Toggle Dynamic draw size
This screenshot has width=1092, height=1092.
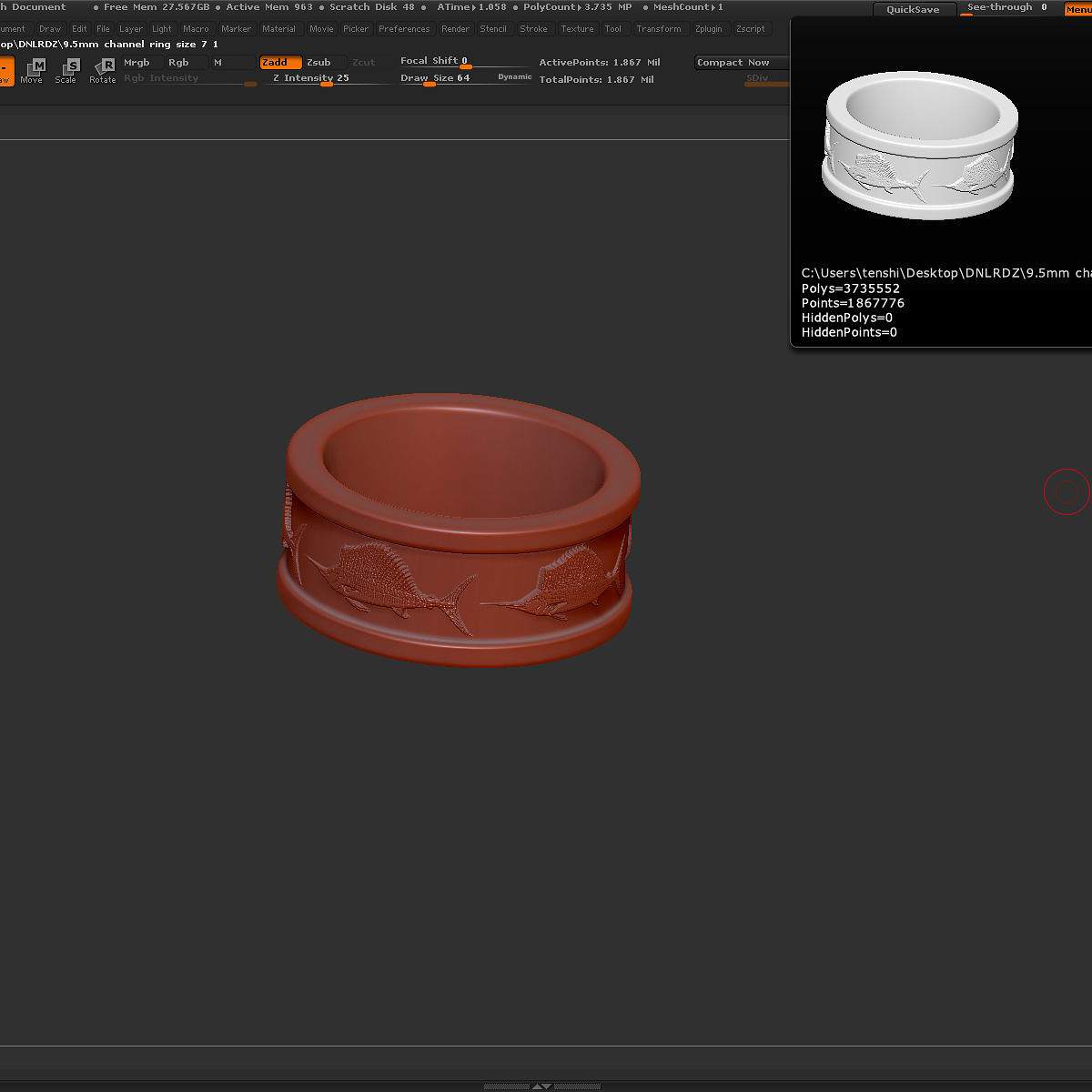tap(514, 77)
